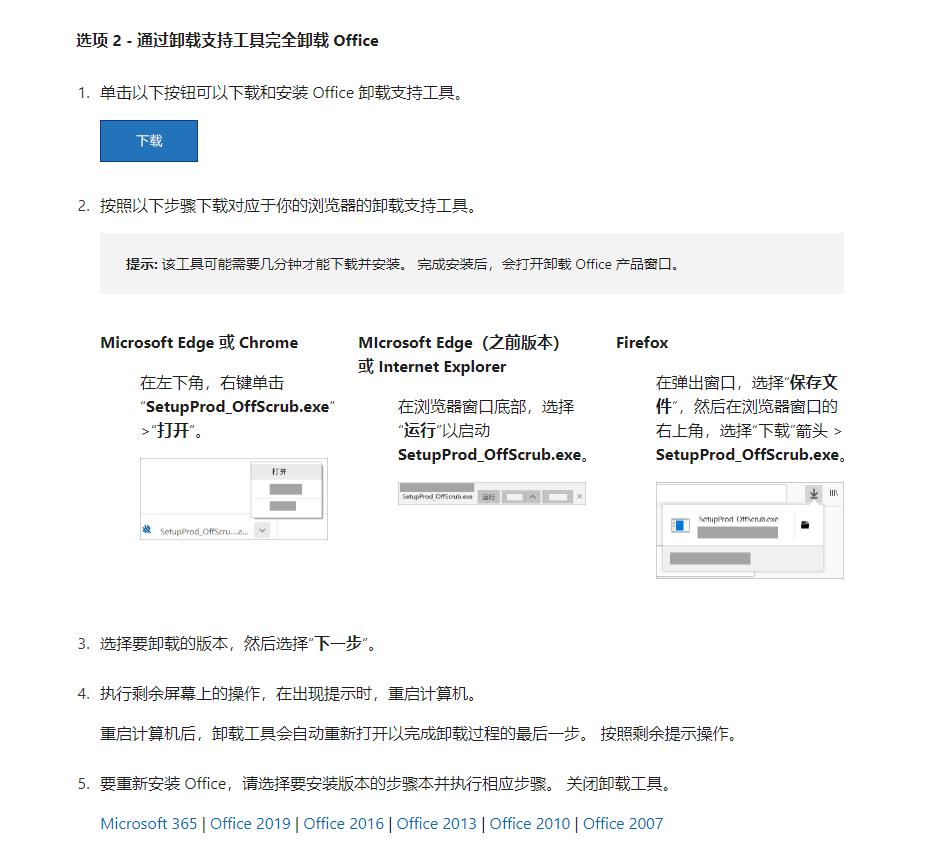Image resolution: width=942 pixels, height=855 pixels.
Task: Open the Office 2016 link
Action: pos(343,823)
